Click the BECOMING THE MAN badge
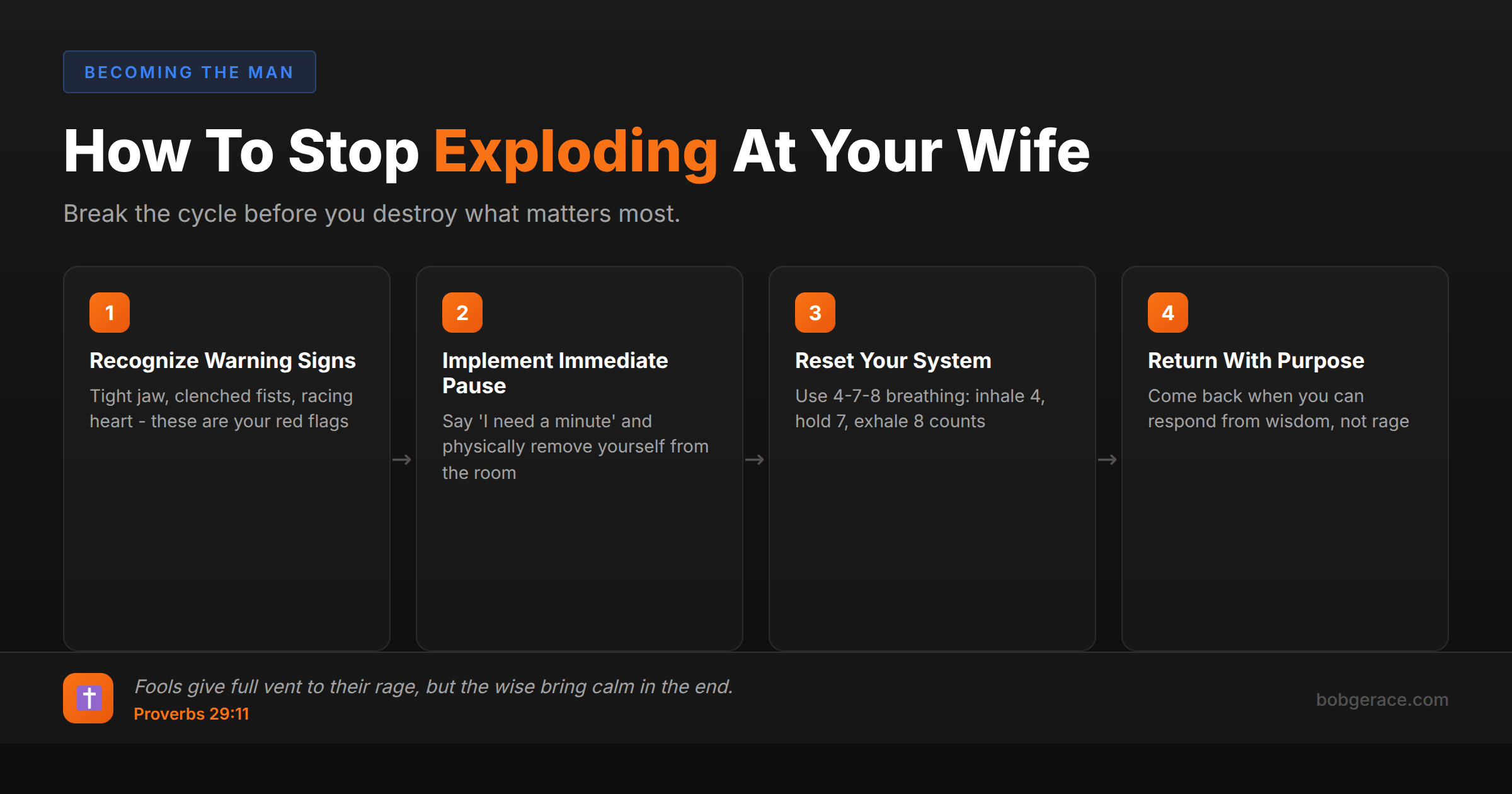 [189, 72]
